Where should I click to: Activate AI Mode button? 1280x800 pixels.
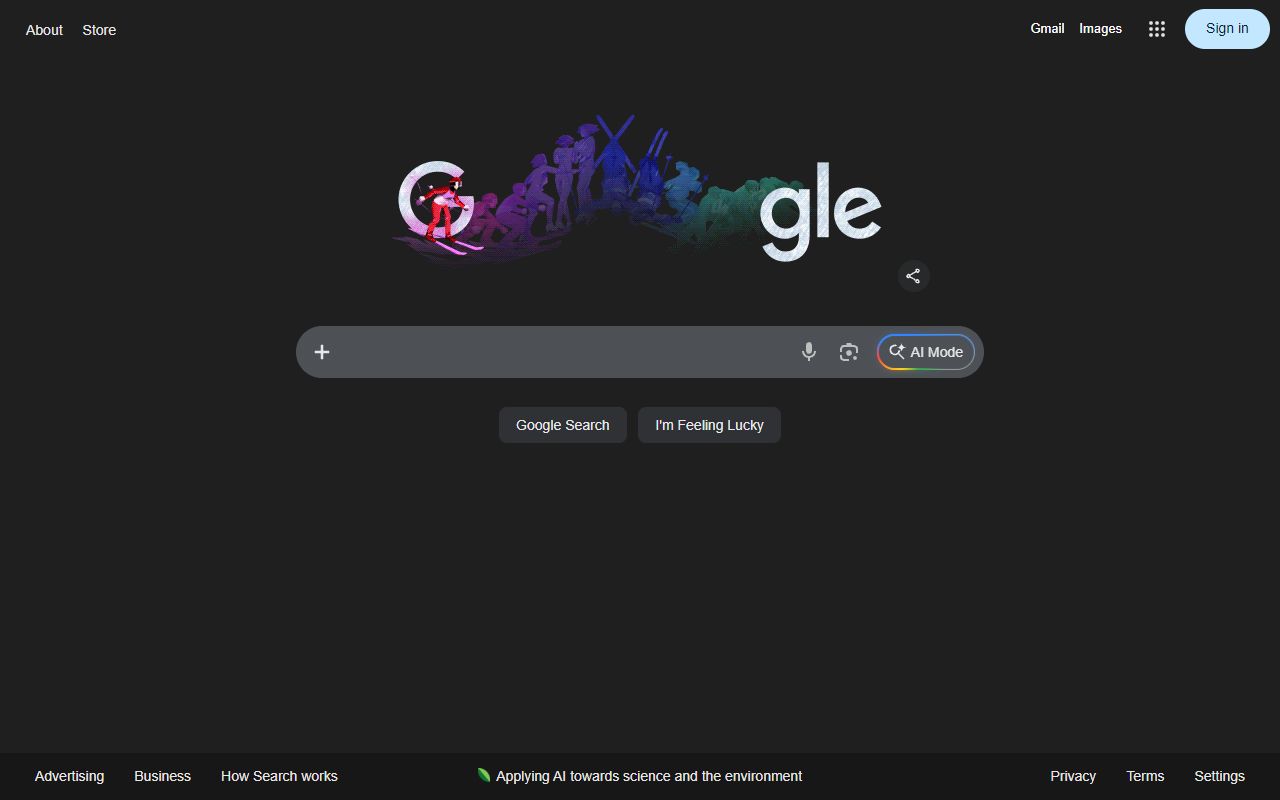(x=926, y=352)
